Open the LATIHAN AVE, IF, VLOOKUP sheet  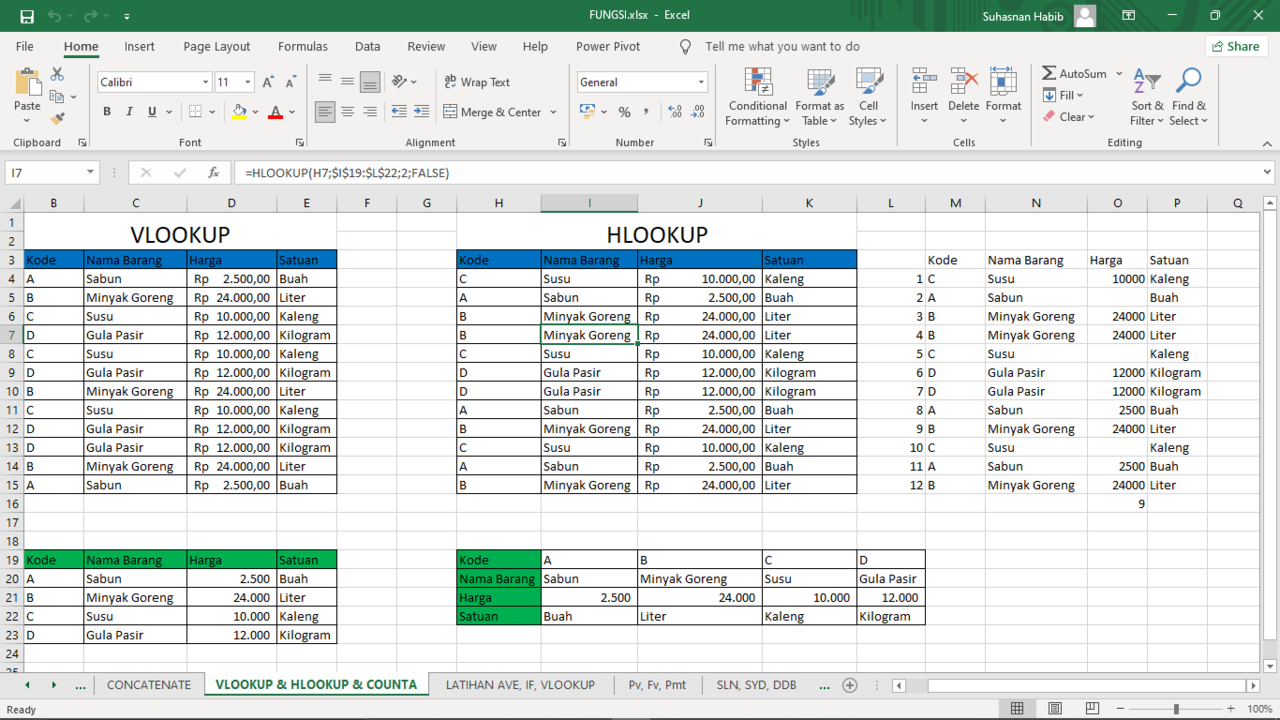pos(520,685)
